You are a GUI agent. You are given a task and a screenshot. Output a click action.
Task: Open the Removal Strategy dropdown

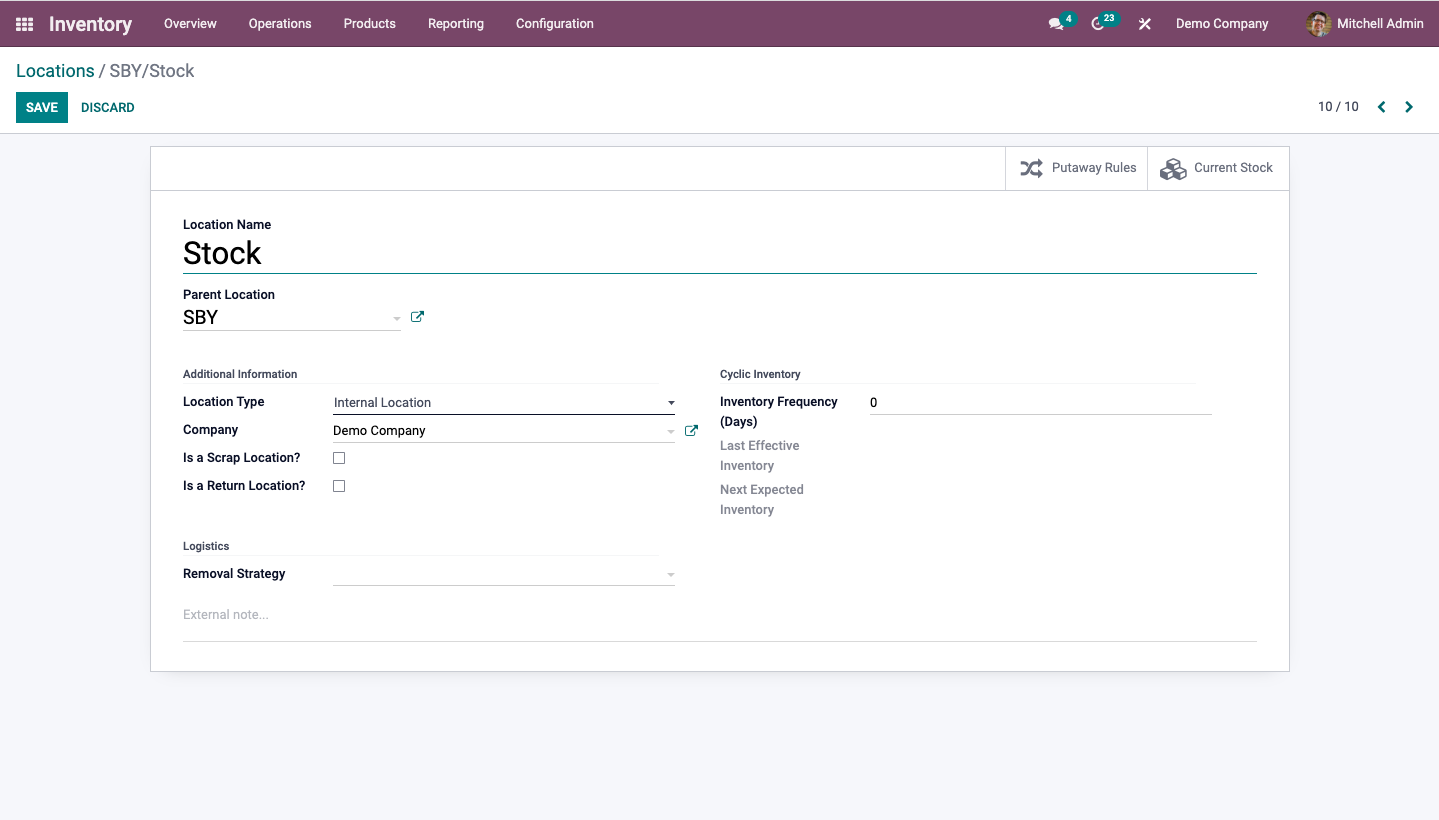[x=504, y=575]
